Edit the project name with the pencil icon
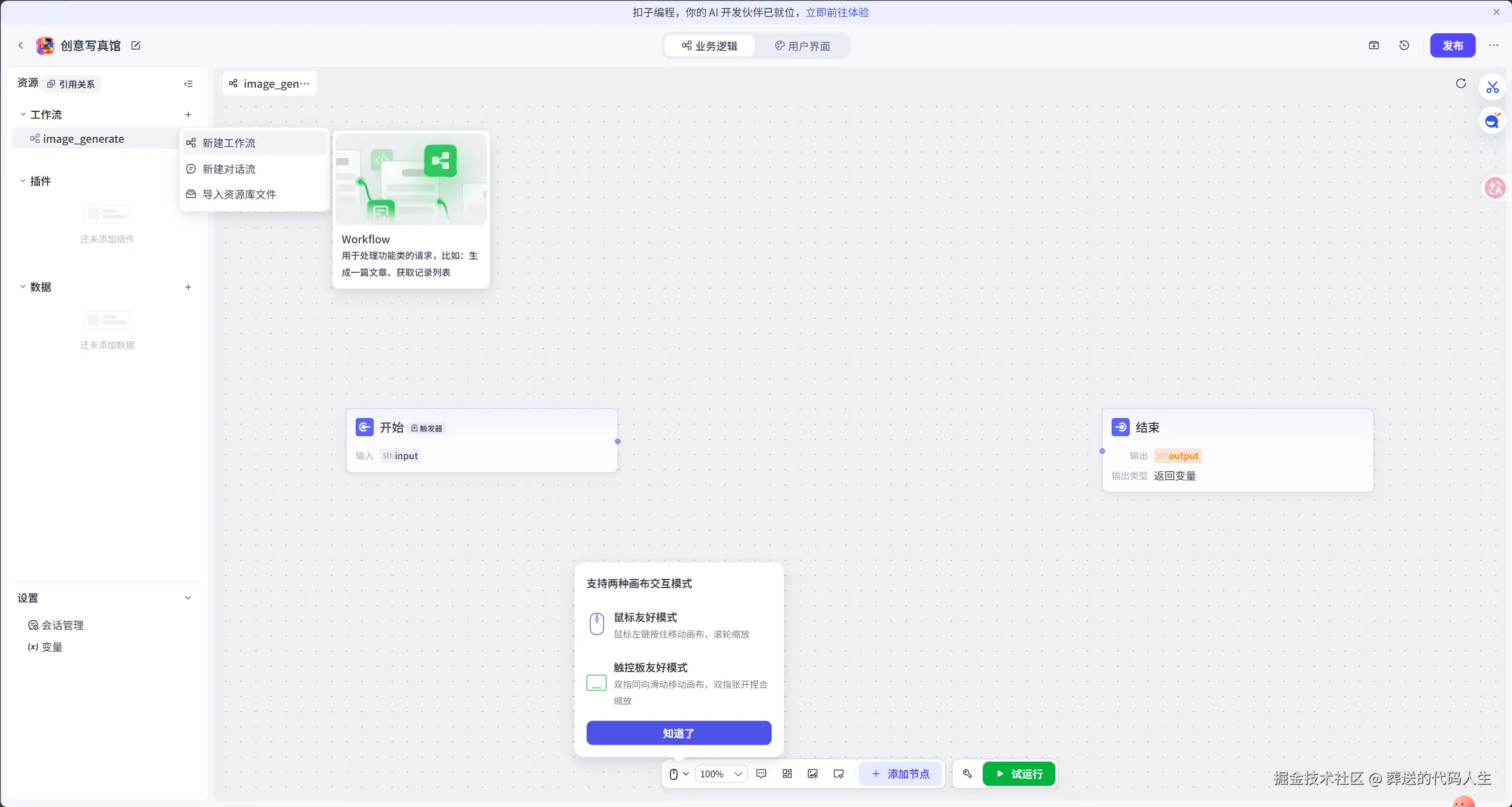This screenshot has width=1512, height=807. (136, 45)
